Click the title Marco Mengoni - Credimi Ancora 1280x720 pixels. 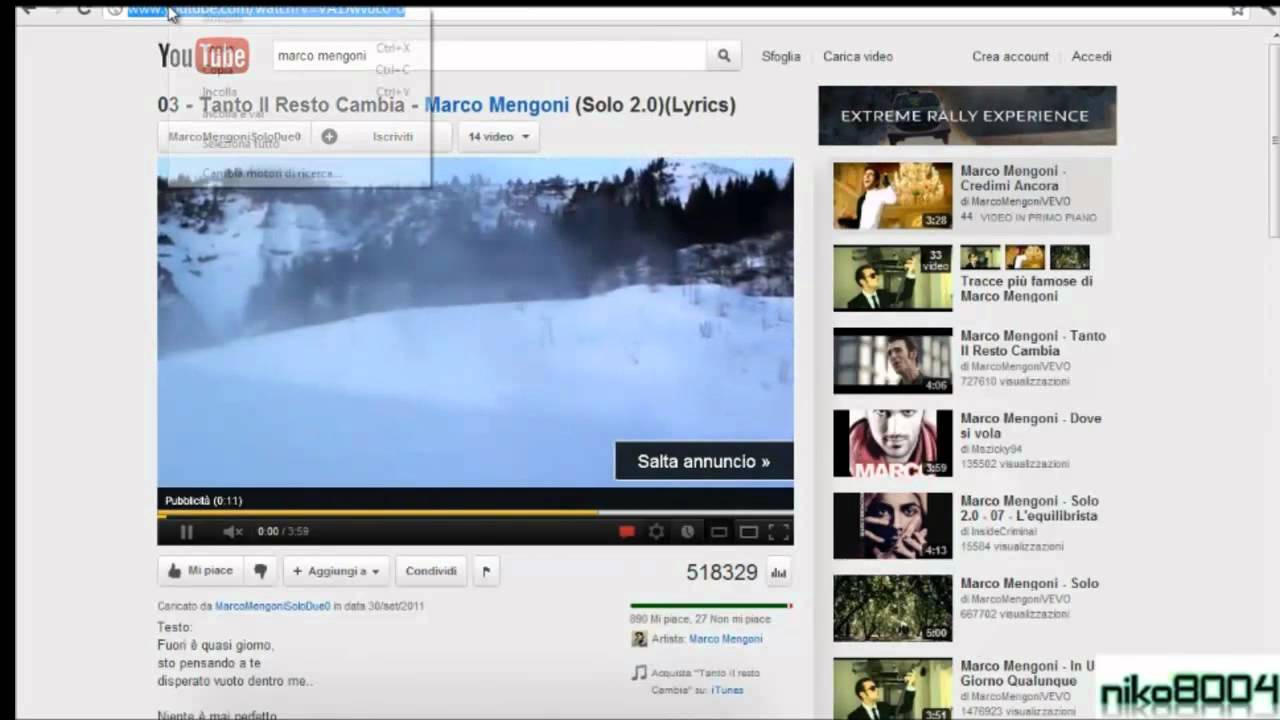[x=1013, y=178]
